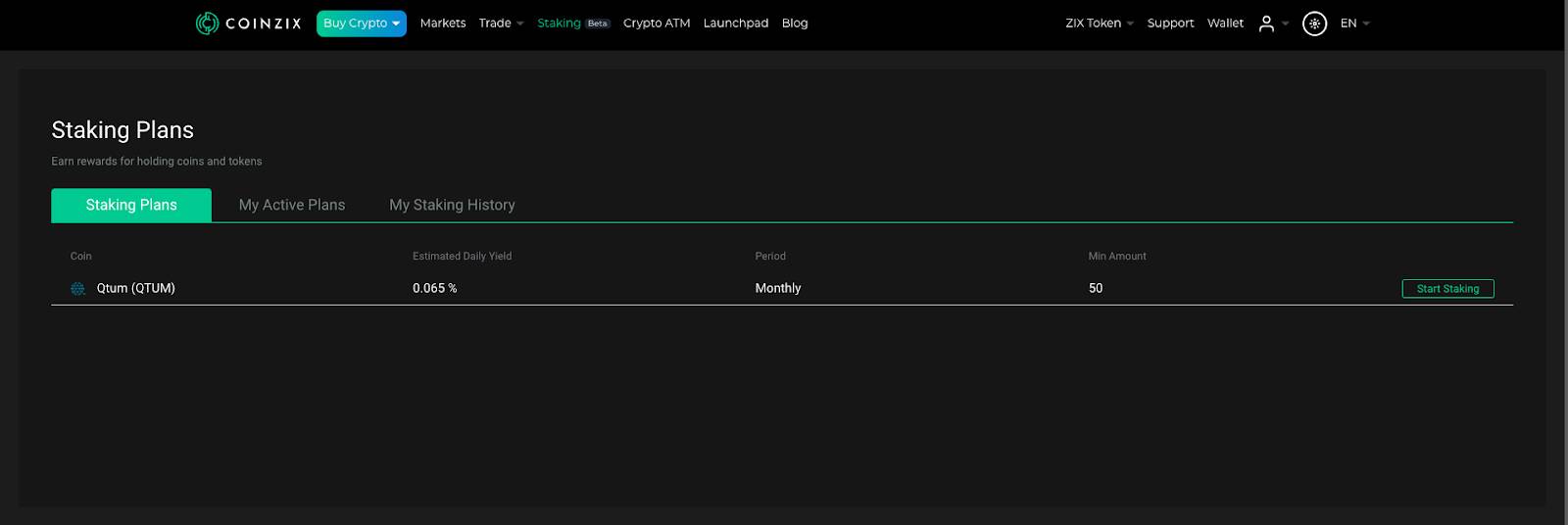Switch to My Active Plans tab

[x=292, y=206]
